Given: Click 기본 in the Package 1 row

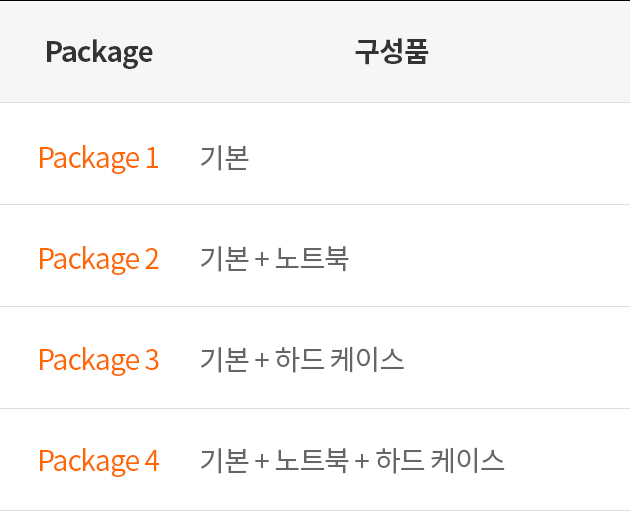Looking at the screenshot, I should [x=225, y=157].
